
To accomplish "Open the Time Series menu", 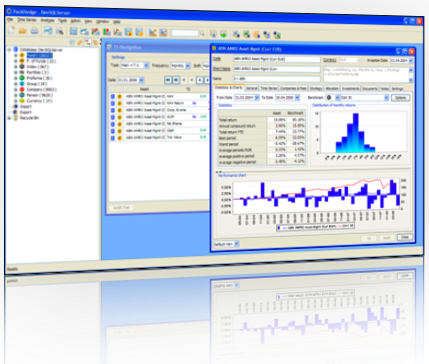I will click(x=27, y=20).
